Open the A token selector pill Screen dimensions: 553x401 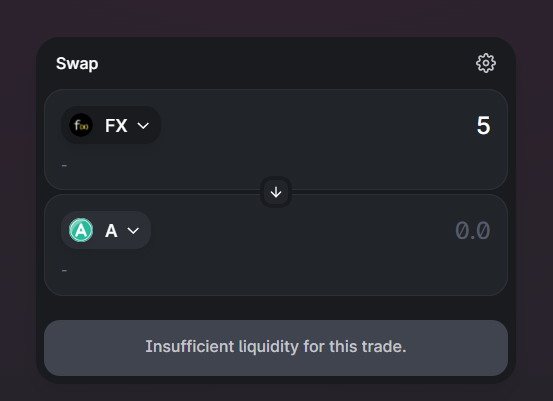(106, 230)
